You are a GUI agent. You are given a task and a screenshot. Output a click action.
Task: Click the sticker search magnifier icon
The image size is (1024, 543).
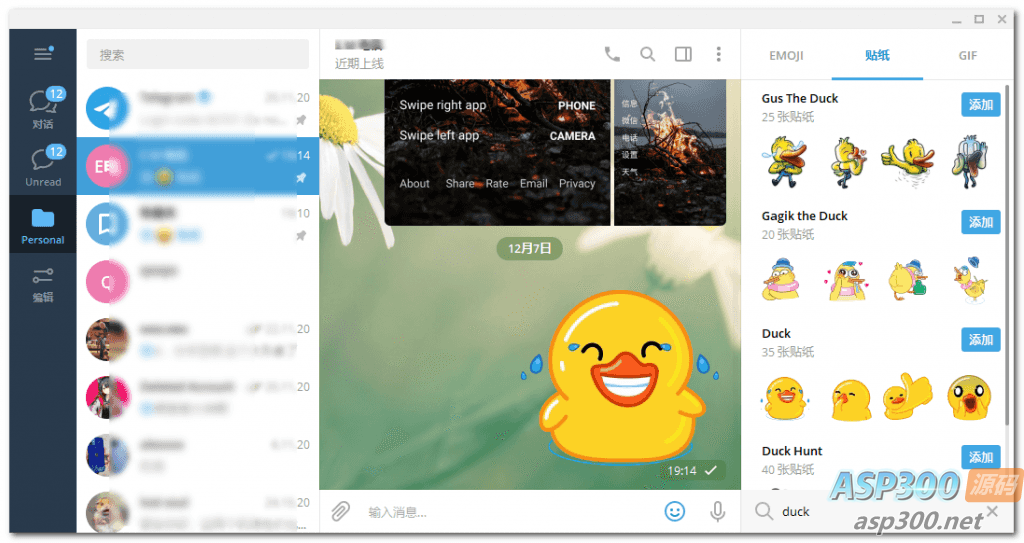point(763,511)
